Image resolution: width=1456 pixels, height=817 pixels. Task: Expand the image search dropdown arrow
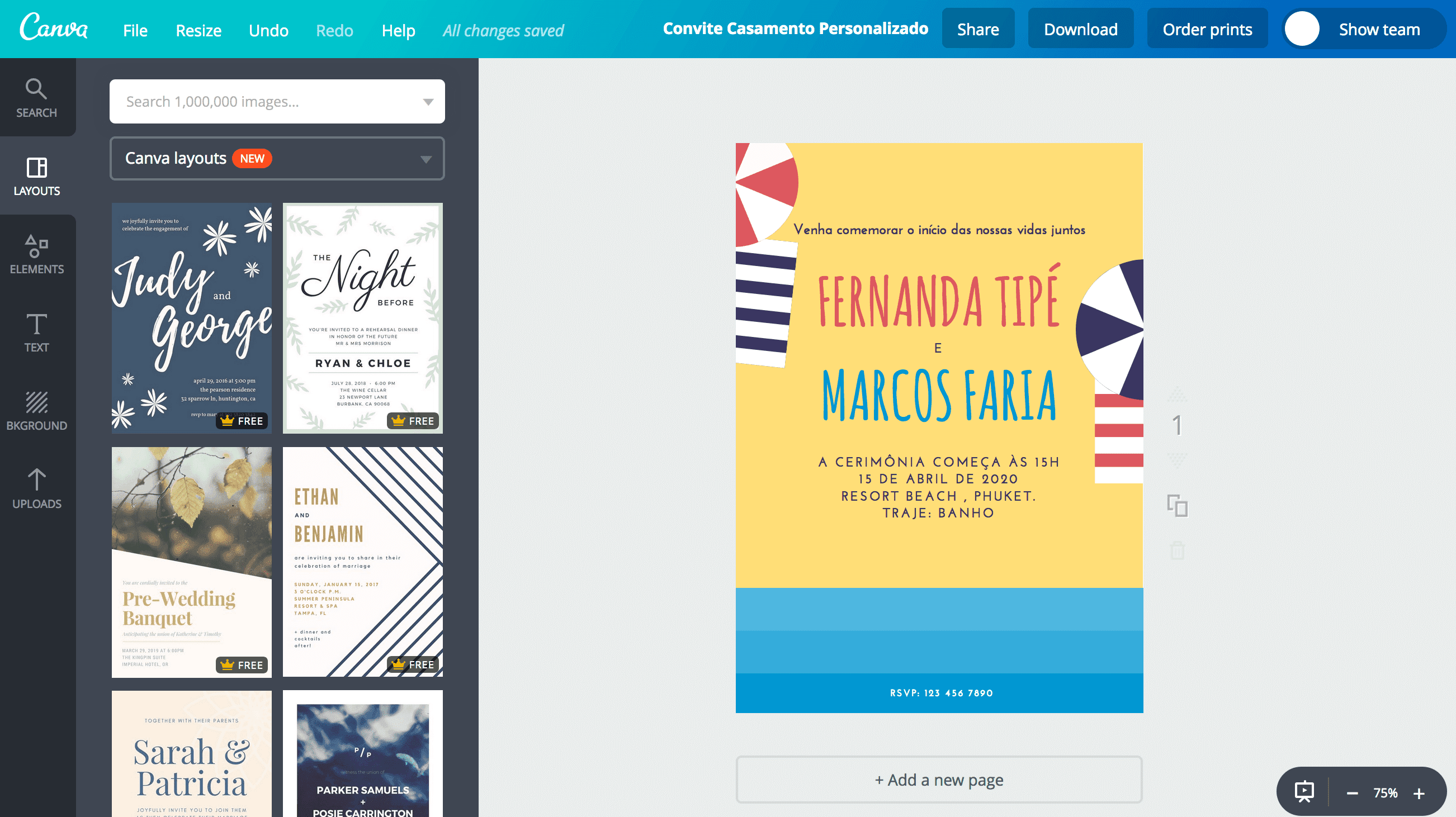point(428,102)
